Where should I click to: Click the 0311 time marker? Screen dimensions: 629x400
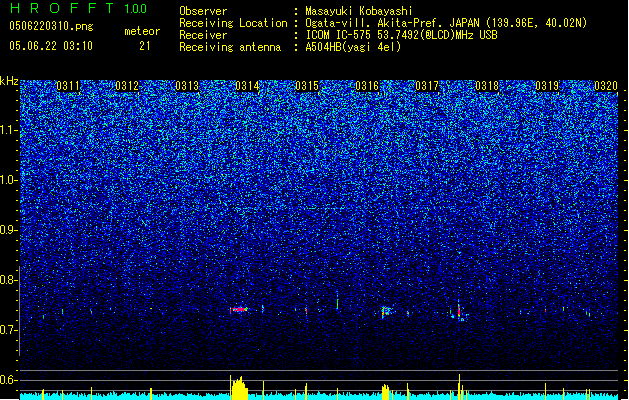pyautogui.click(x=68, y=86)
